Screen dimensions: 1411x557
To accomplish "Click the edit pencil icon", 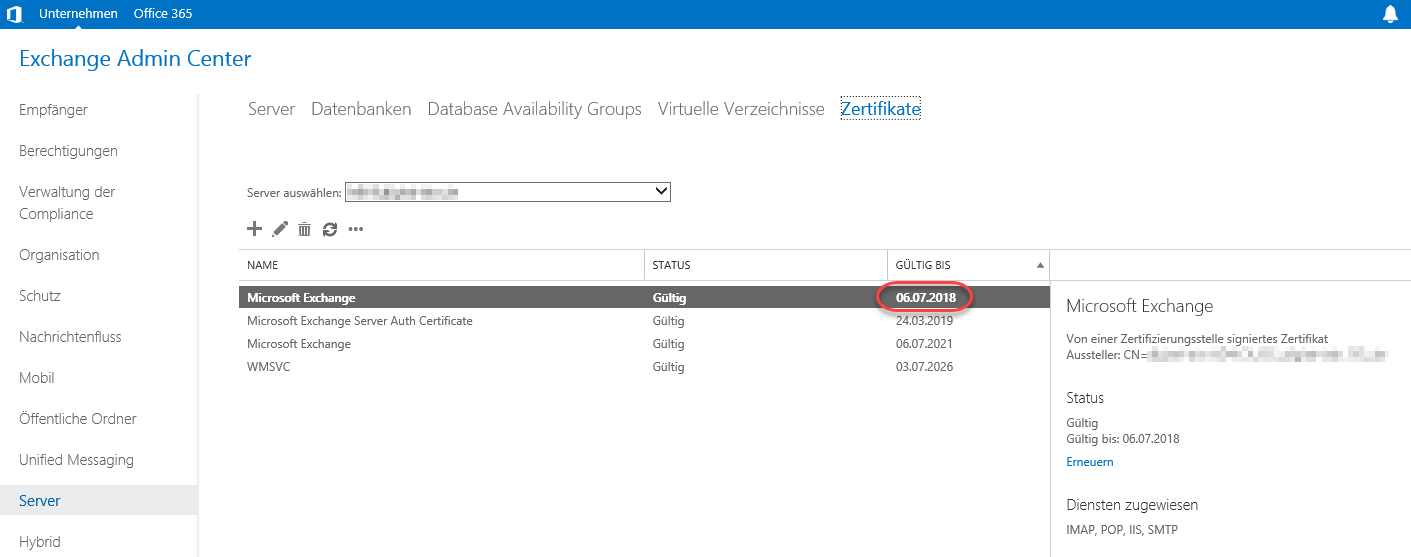I will click(x=280, y=229).
